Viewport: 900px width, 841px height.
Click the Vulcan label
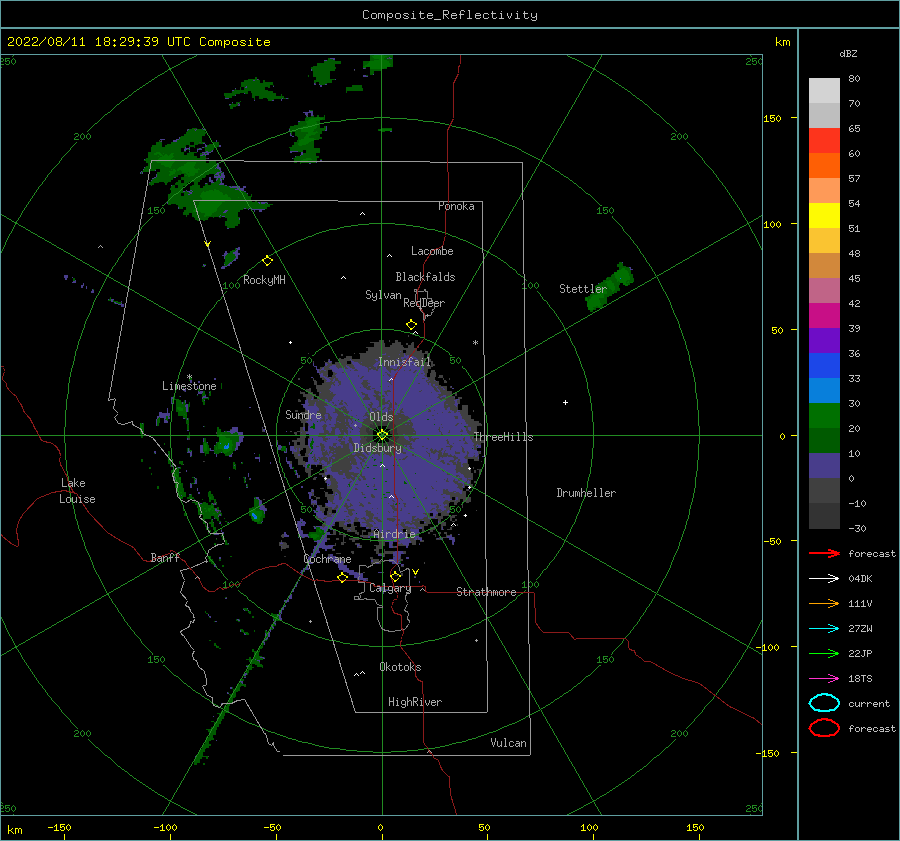(x=509, y=743)
